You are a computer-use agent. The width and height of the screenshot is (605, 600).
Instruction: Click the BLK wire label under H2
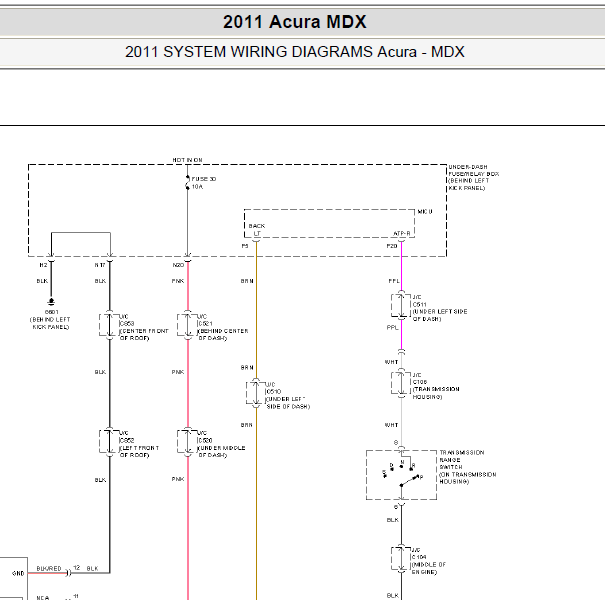pyautogui.click(x=42, y=281)
